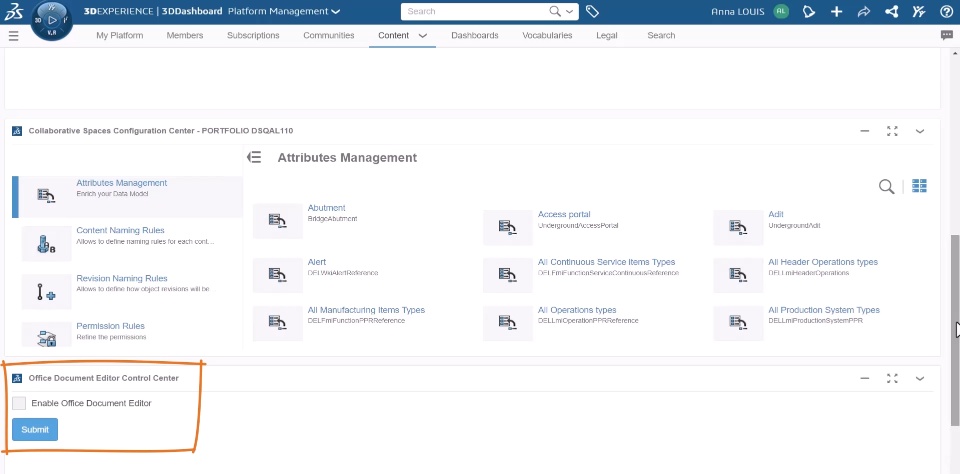Click the plus add icon

click(836, 11)
